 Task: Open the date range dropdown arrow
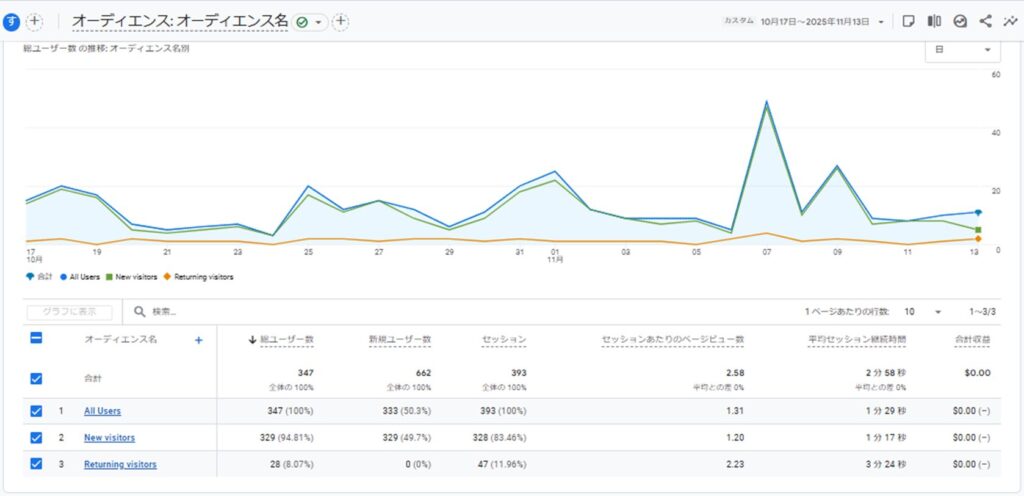[881, 22]
